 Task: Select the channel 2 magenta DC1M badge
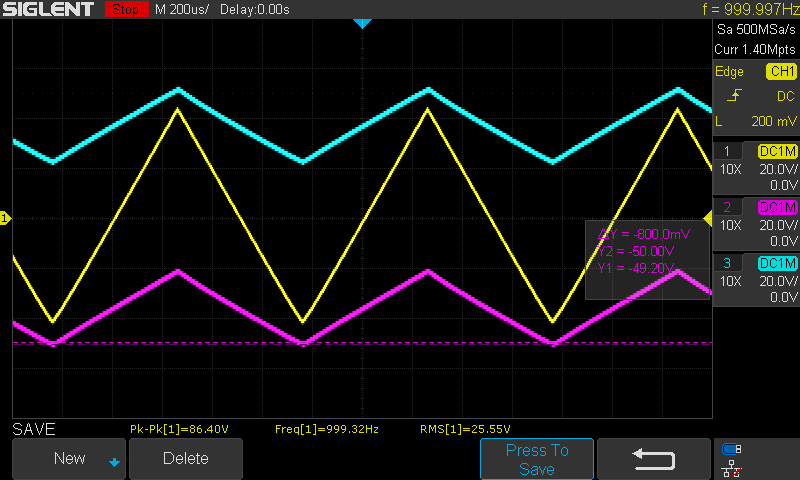[777, 207]
